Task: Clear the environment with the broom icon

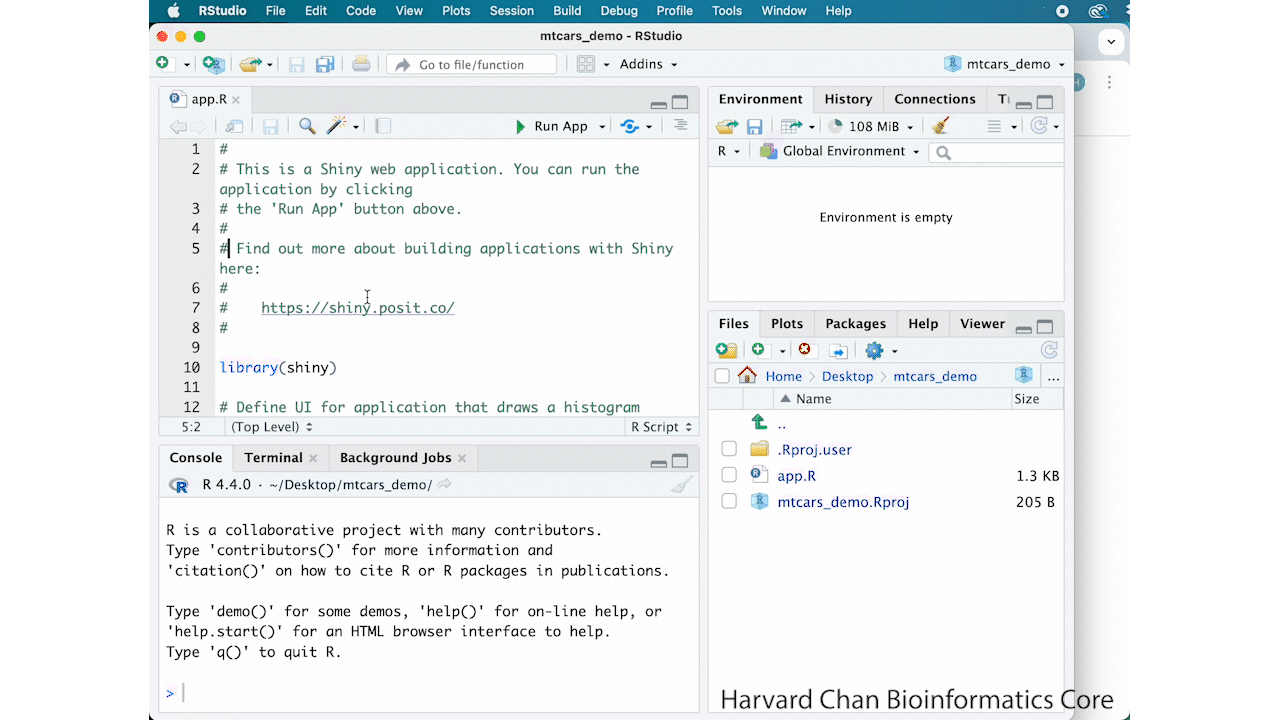Action: pyautogui.click(x=940, y=126)
